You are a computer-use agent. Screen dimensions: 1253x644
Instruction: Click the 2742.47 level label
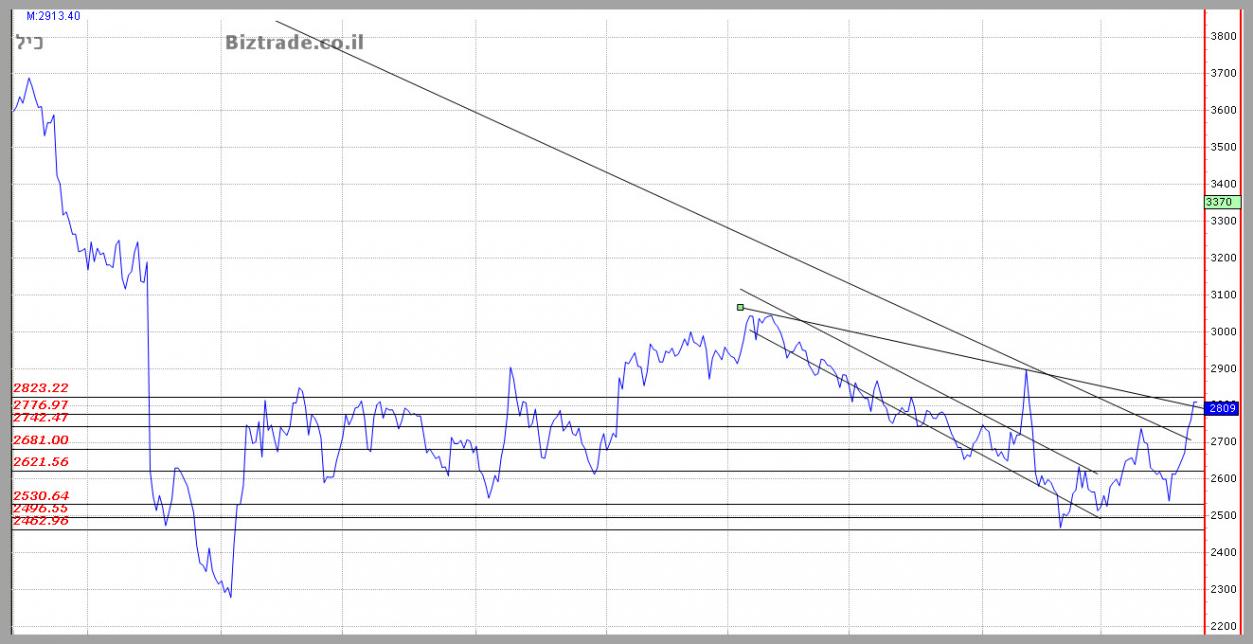(40, 417)
